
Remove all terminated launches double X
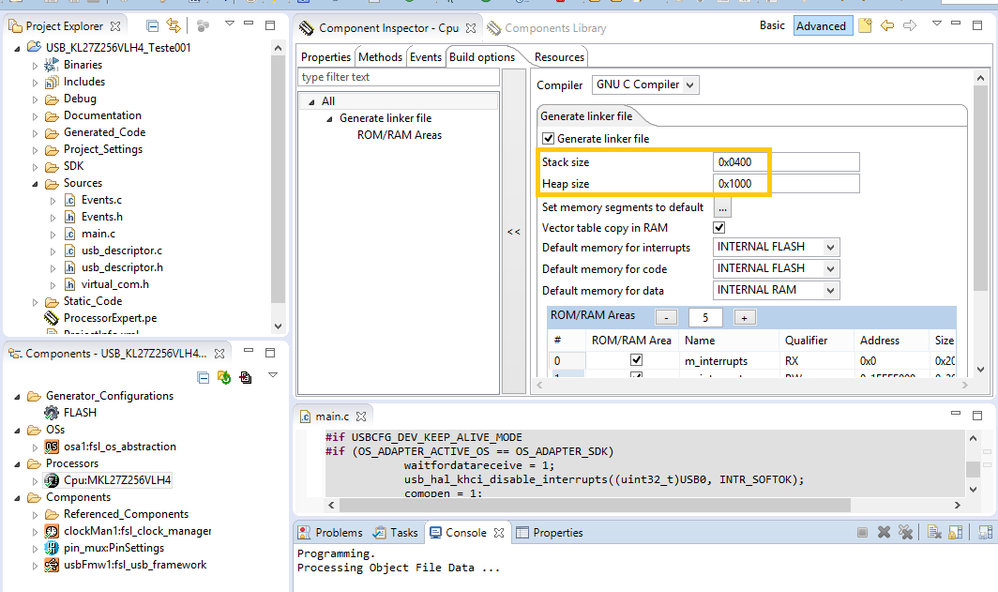tap(905, 532)
